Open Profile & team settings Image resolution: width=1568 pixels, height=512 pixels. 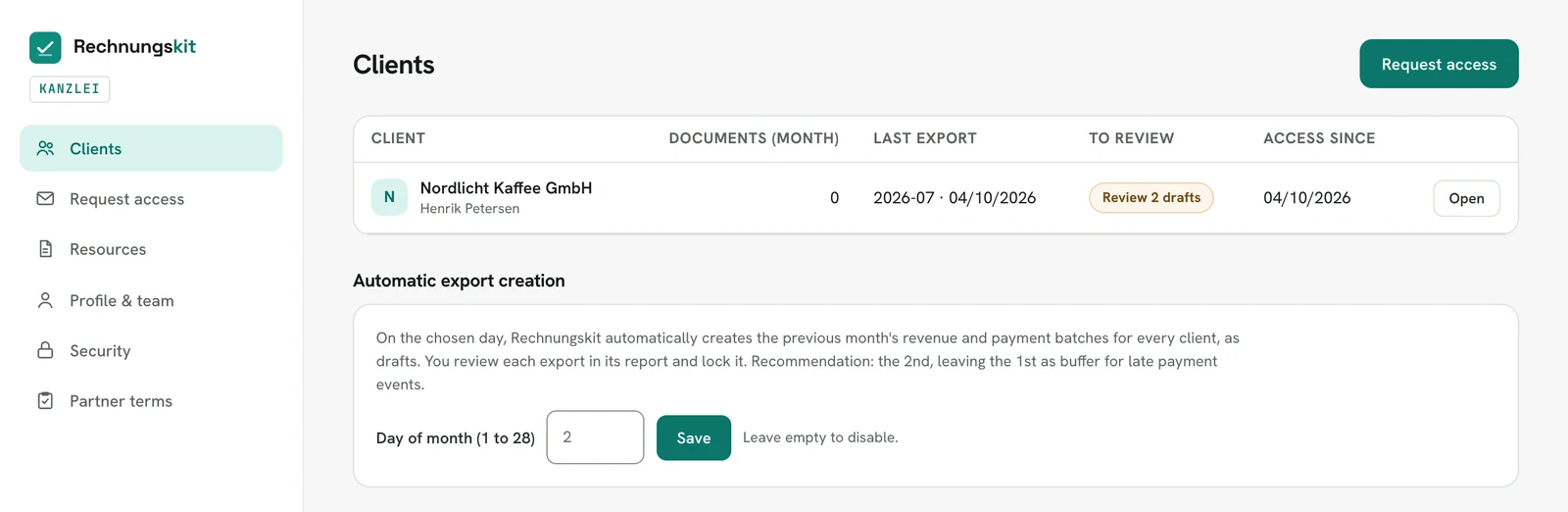[x=151, y=300]
